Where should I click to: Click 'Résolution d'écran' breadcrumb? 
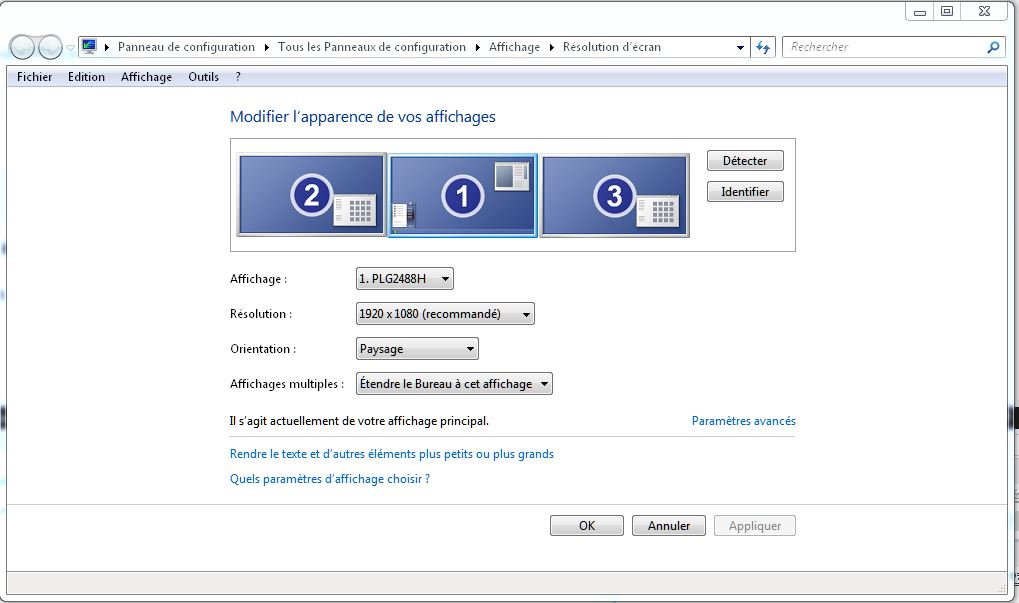pos(612,47)
